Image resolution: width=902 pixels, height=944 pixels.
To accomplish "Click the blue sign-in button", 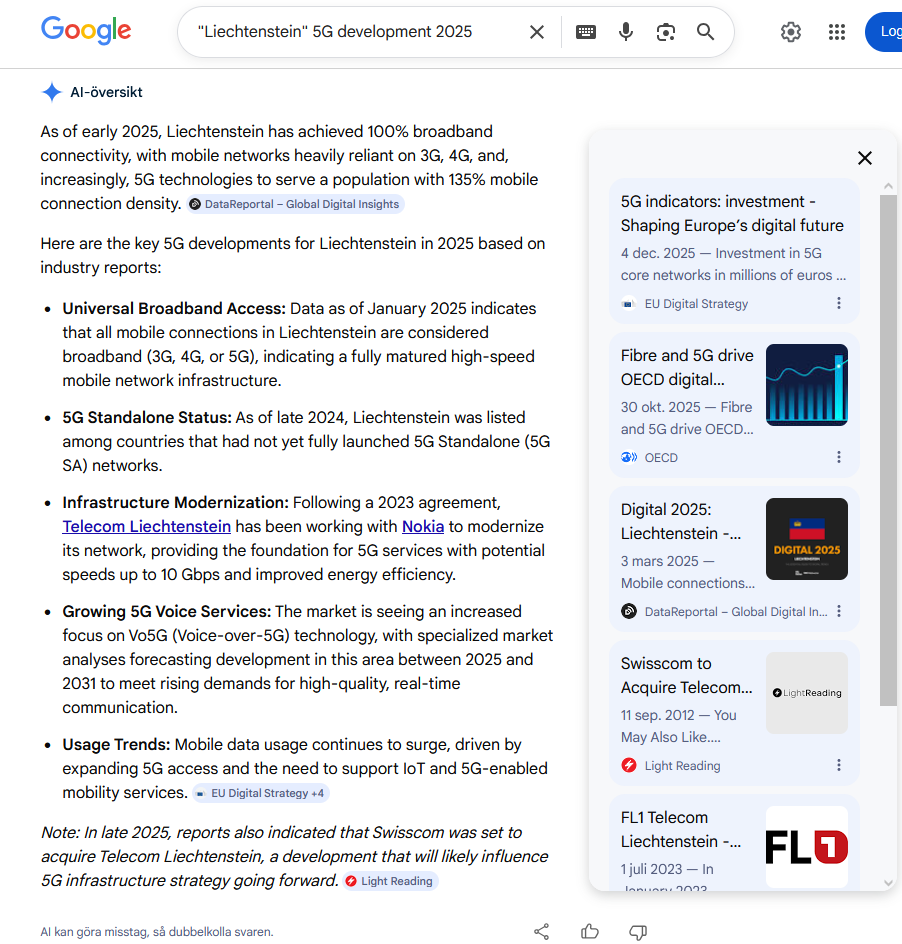I will [x=884, y=32].
